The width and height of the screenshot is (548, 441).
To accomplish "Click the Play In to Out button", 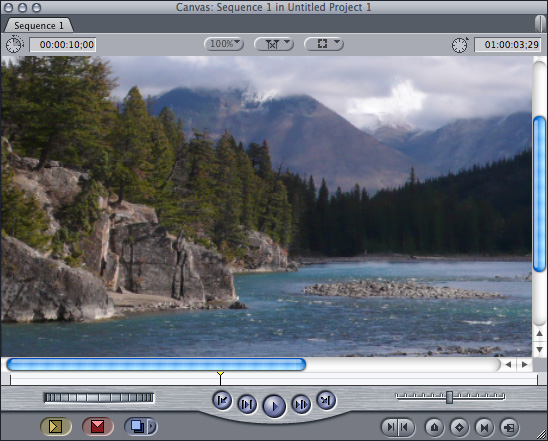I will (247, 404).
